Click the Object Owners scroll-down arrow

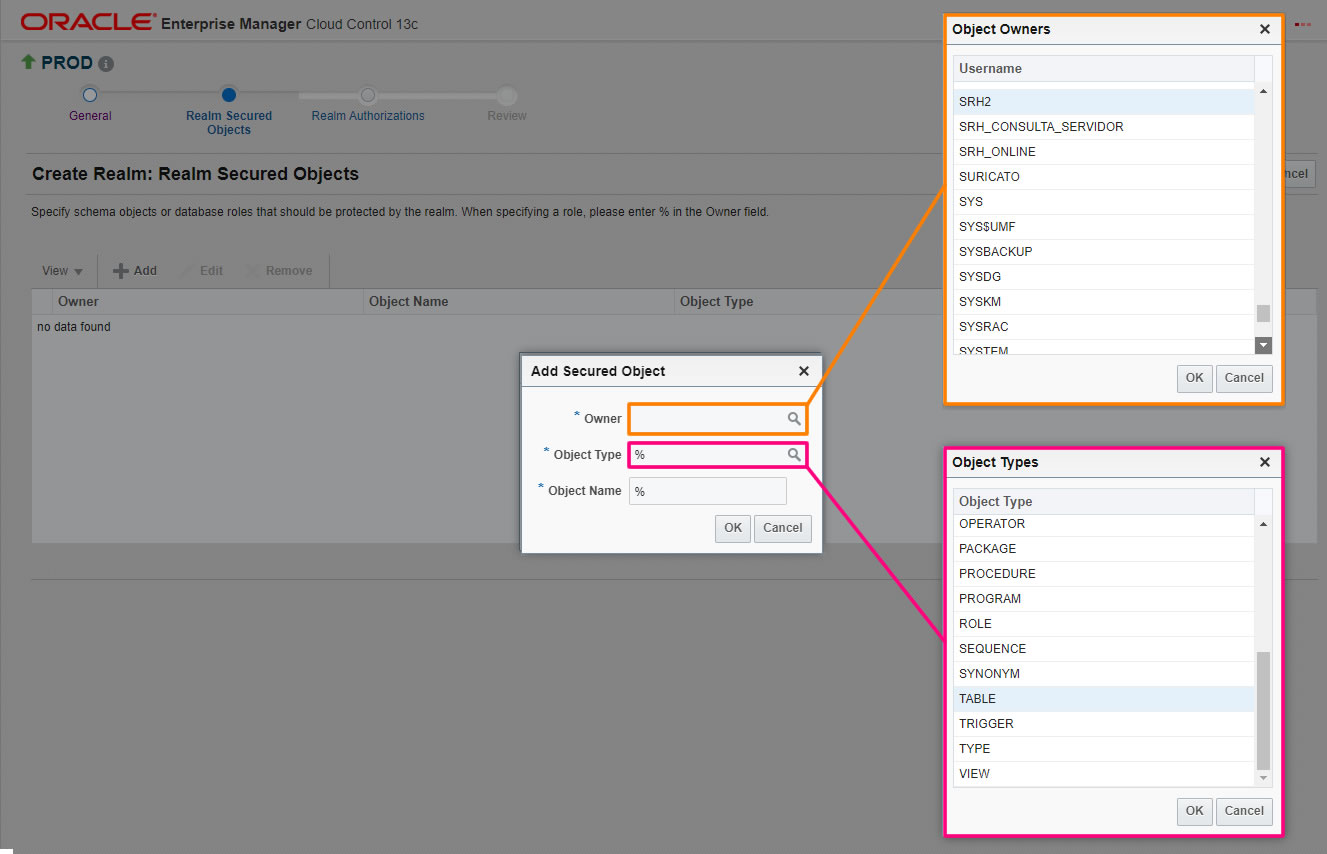(1263, 345)
